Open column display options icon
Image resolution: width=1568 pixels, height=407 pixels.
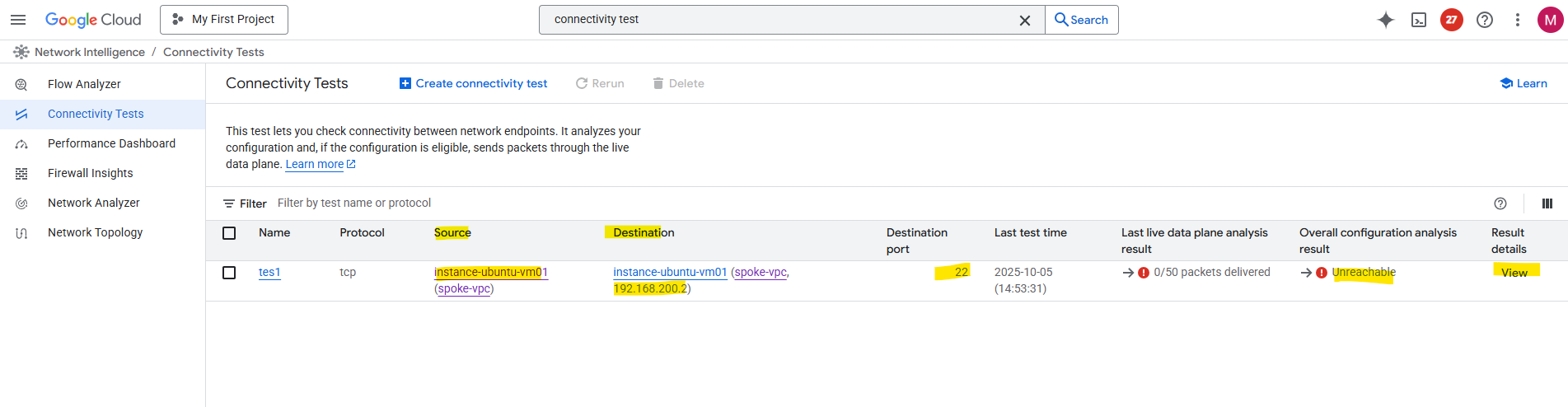pos(1547,203)
